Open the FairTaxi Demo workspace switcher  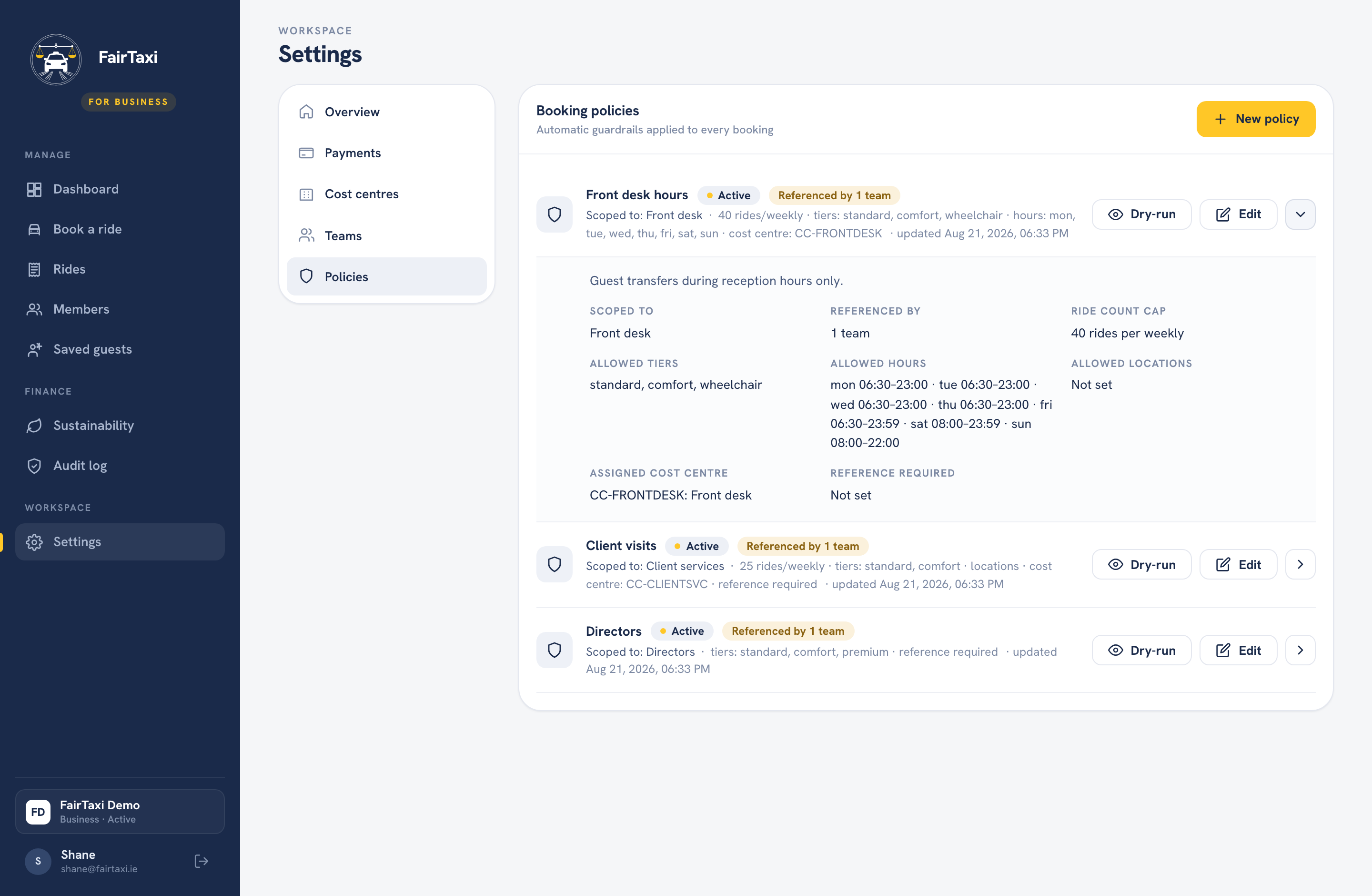[x=120, y=812]
